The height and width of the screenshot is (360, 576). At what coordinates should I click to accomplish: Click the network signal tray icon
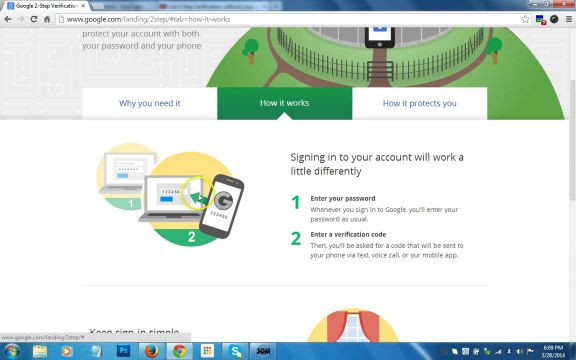pos(498,352)
